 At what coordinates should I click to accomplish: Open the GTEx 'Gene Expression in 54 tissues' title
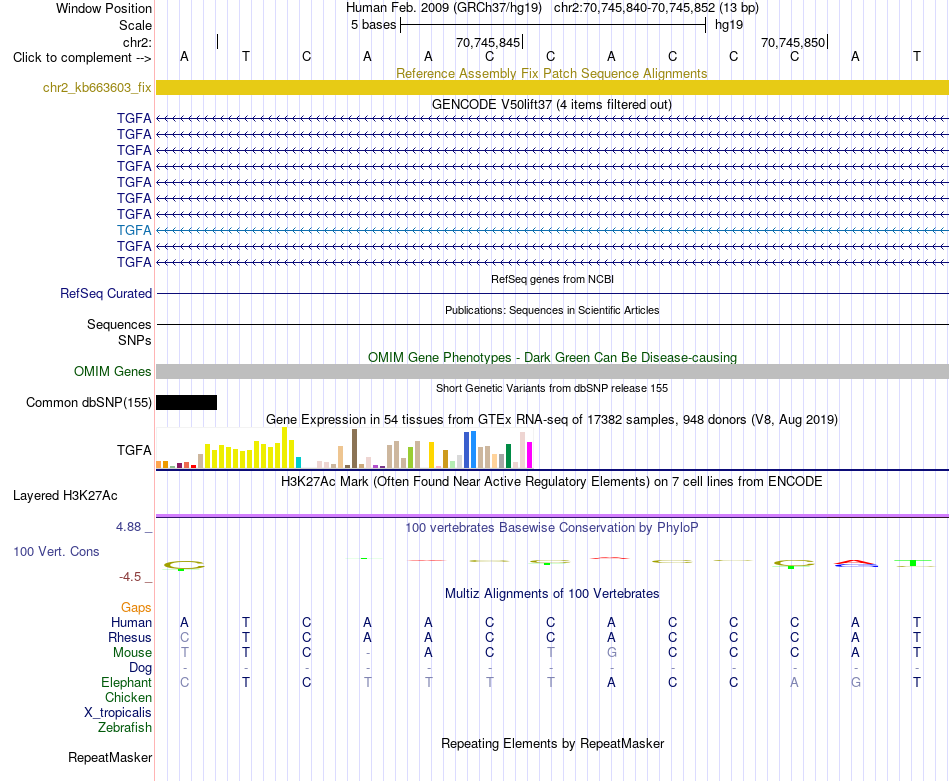[551, 419]
